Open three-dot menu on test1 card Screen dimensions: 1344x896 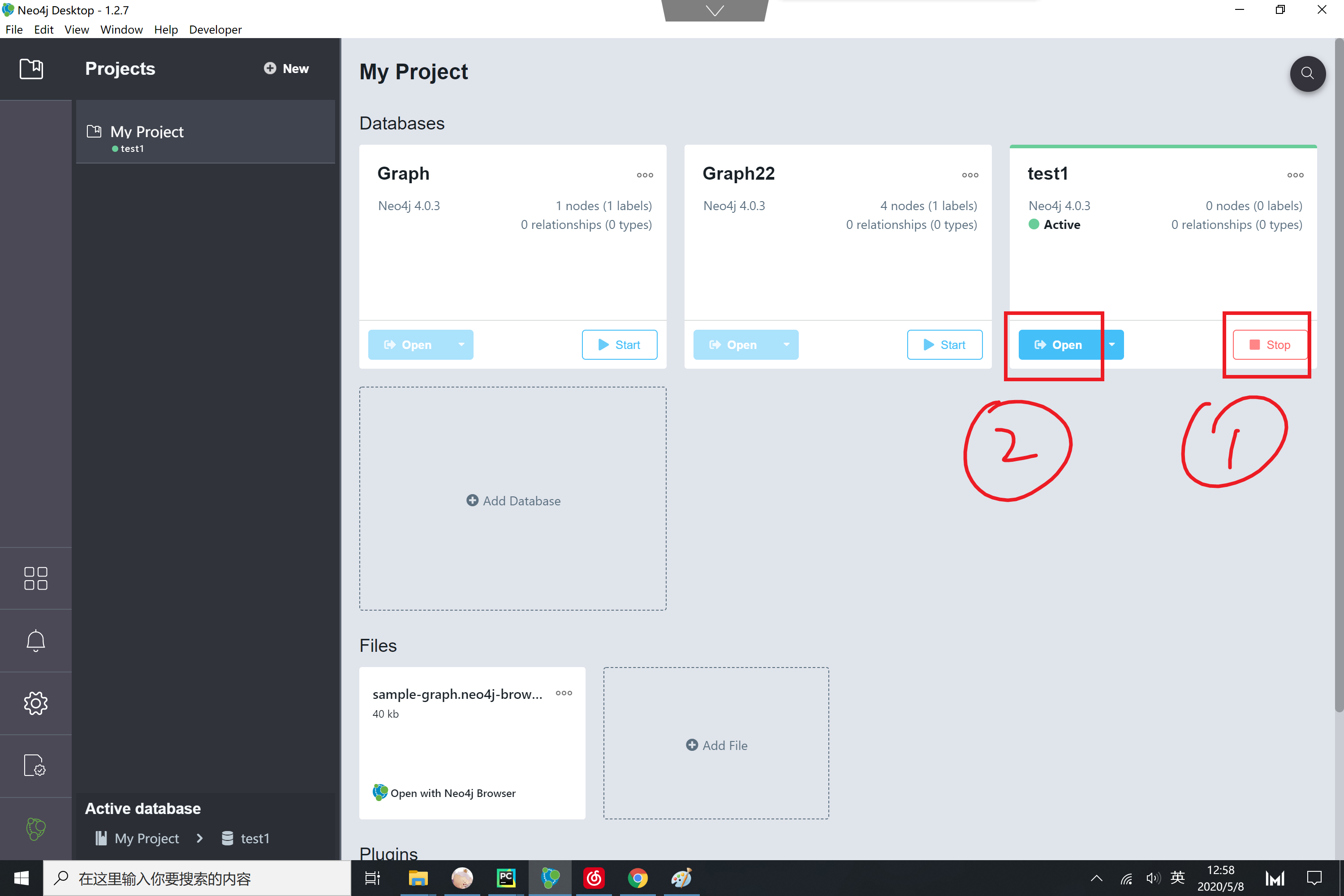pyautogui.click(x=1295, y=176)
